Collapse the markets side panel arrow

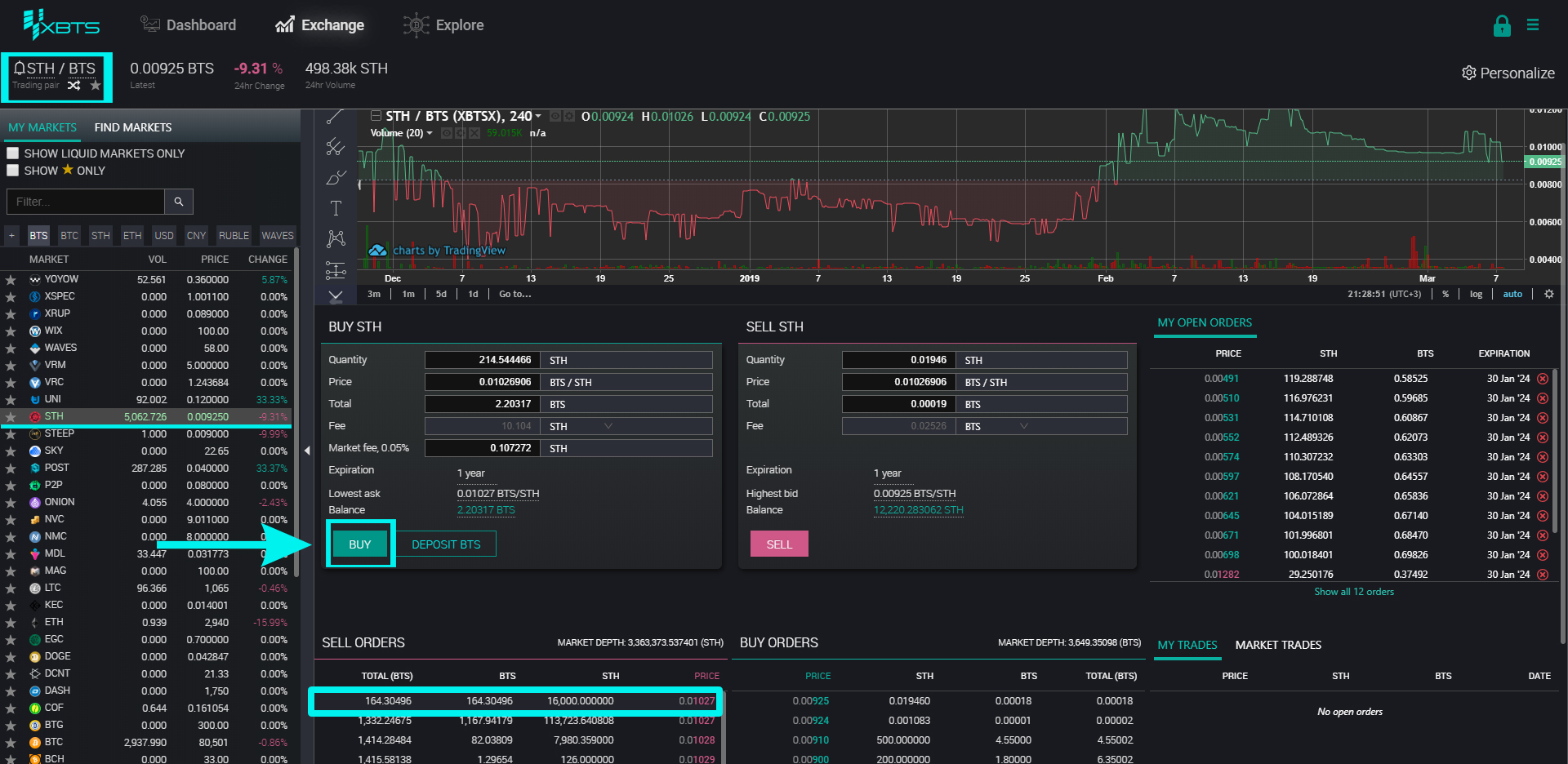click(x=307, y=451)
